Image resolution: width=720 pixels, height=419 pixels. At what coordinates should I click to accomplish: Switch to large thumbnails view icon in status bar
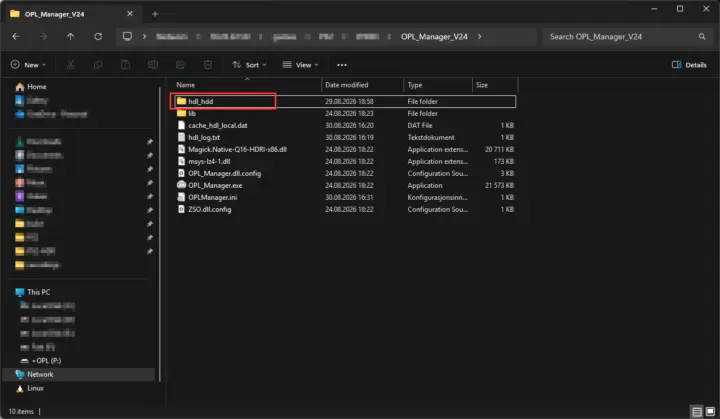[x=710, y=411]
